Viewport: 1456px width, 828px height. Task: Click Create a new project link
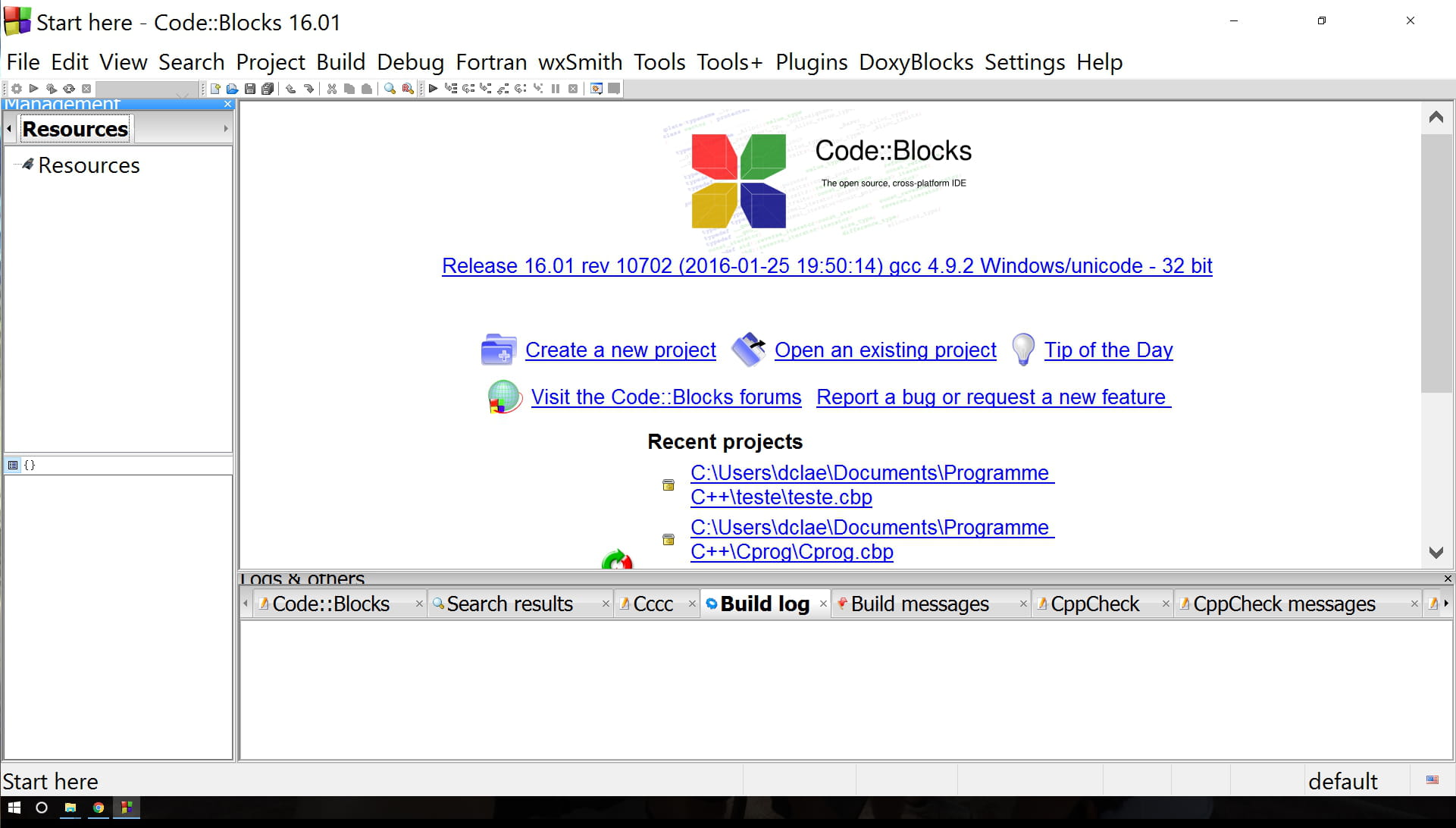pos(620,350)
